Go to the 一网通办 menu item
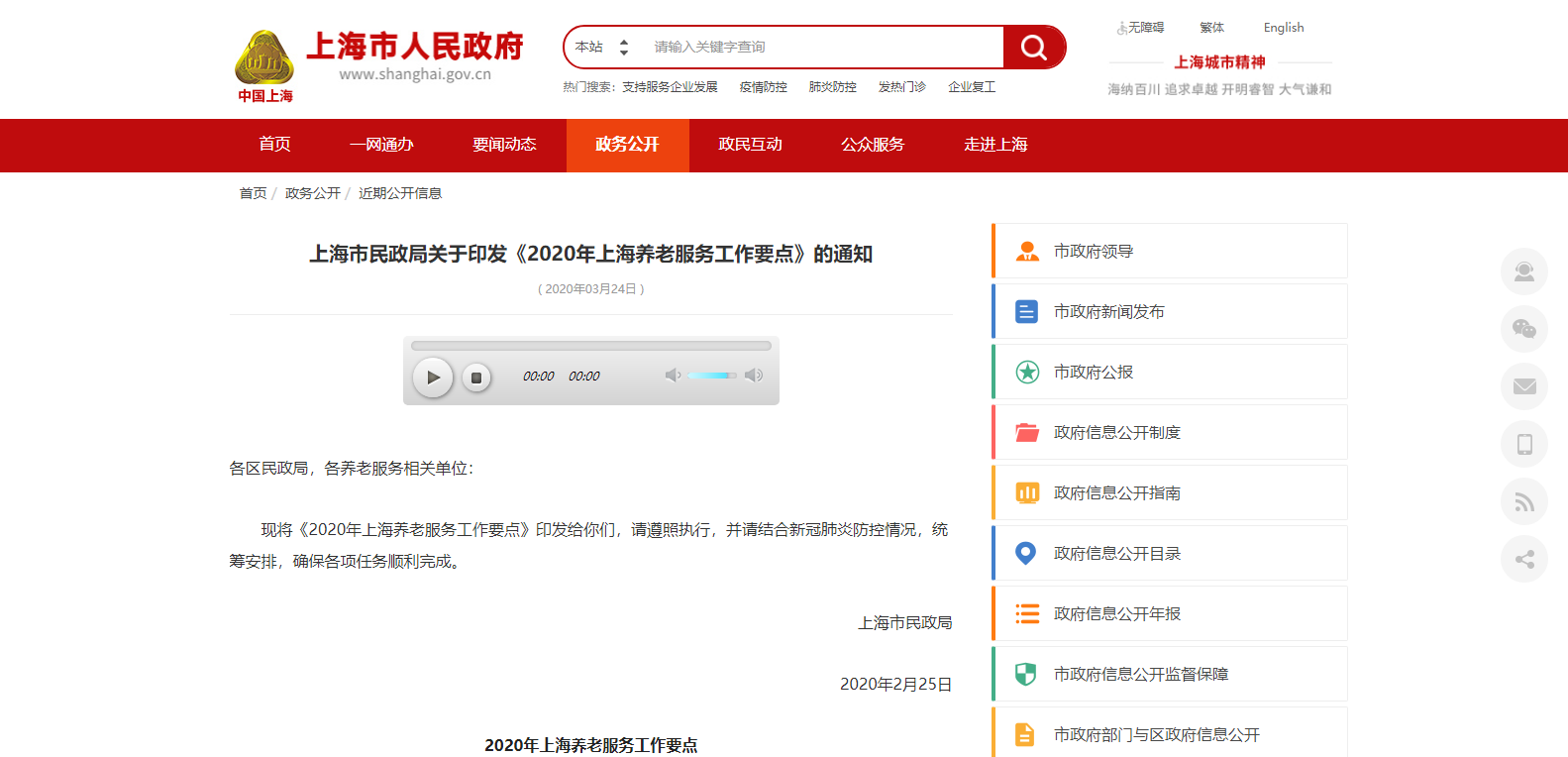This screenshot has width=1568, height=757. 381,145
